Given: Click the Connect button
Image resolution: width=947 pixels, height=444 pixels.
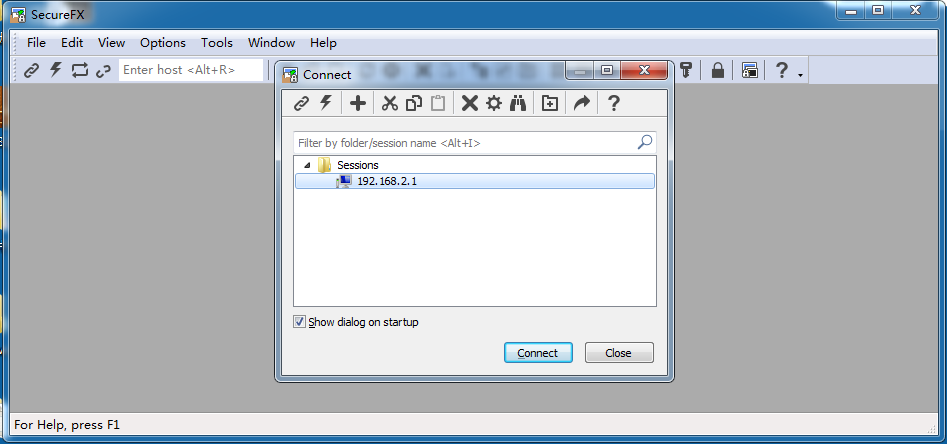Looking at the screenshot, I should click(x=538, y=353).
